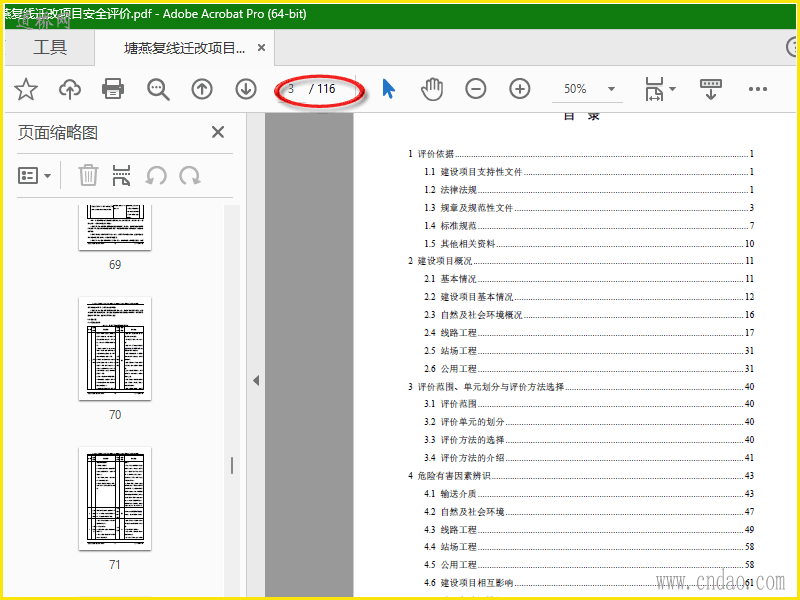Click the extract pages icon in thumbnails panel
The image size is (800, 600).
[121, 176]
